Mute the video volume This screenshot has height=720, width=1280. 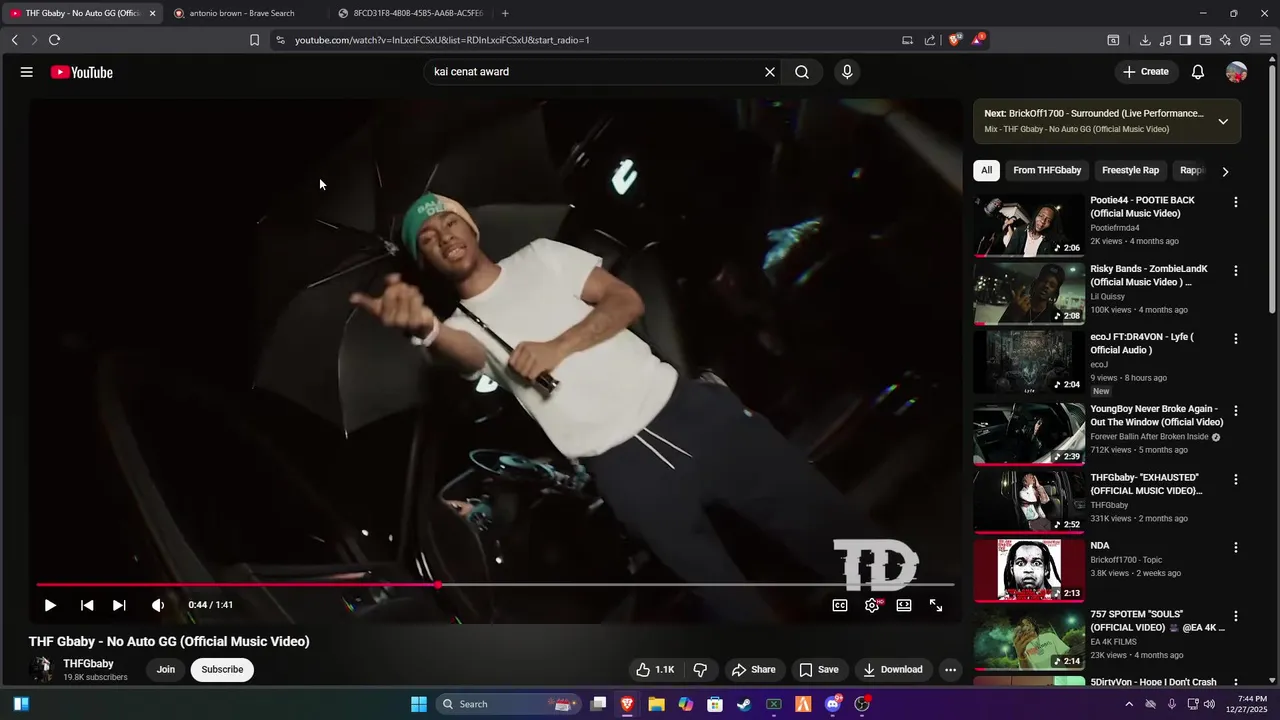(x=157, y=605)
